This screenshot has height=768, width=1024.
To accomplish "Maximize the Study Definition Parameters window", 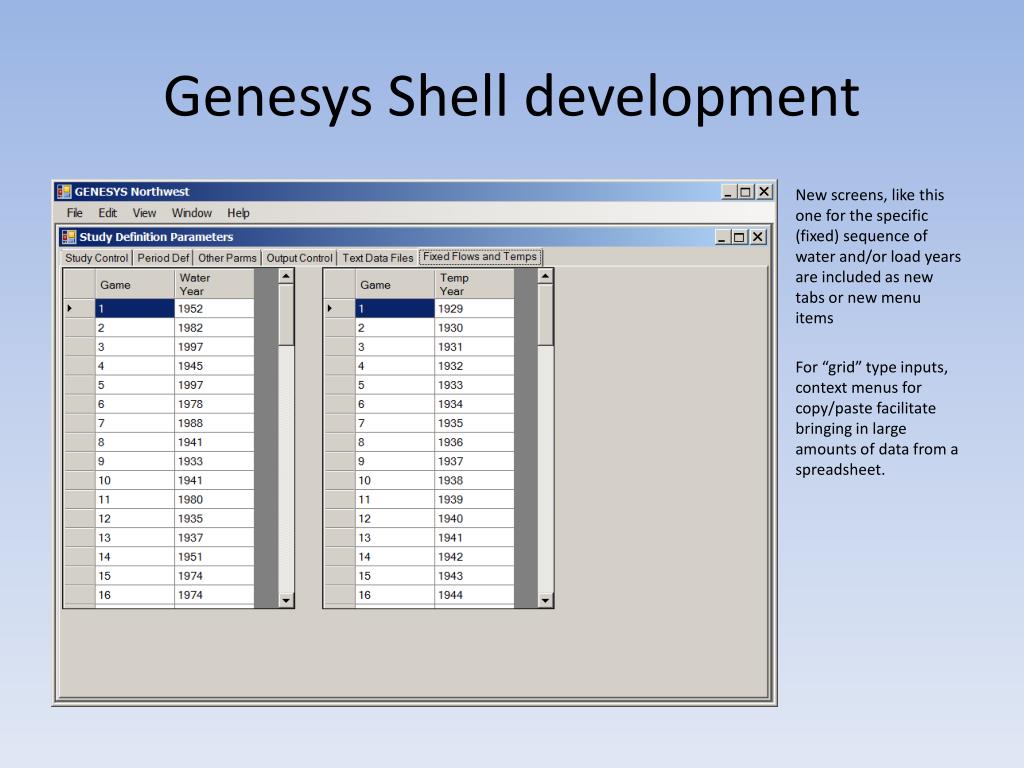I will tap(739, 237).
